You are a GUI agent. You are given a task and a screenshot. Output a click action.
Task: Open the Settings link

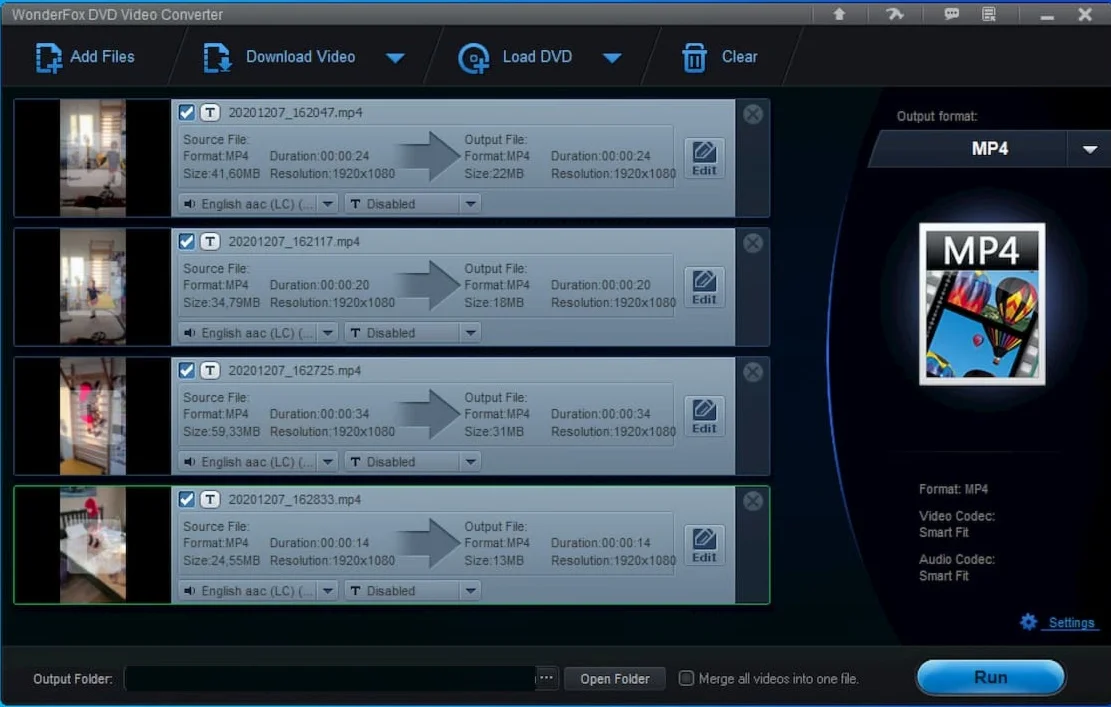coord(1071,623)
